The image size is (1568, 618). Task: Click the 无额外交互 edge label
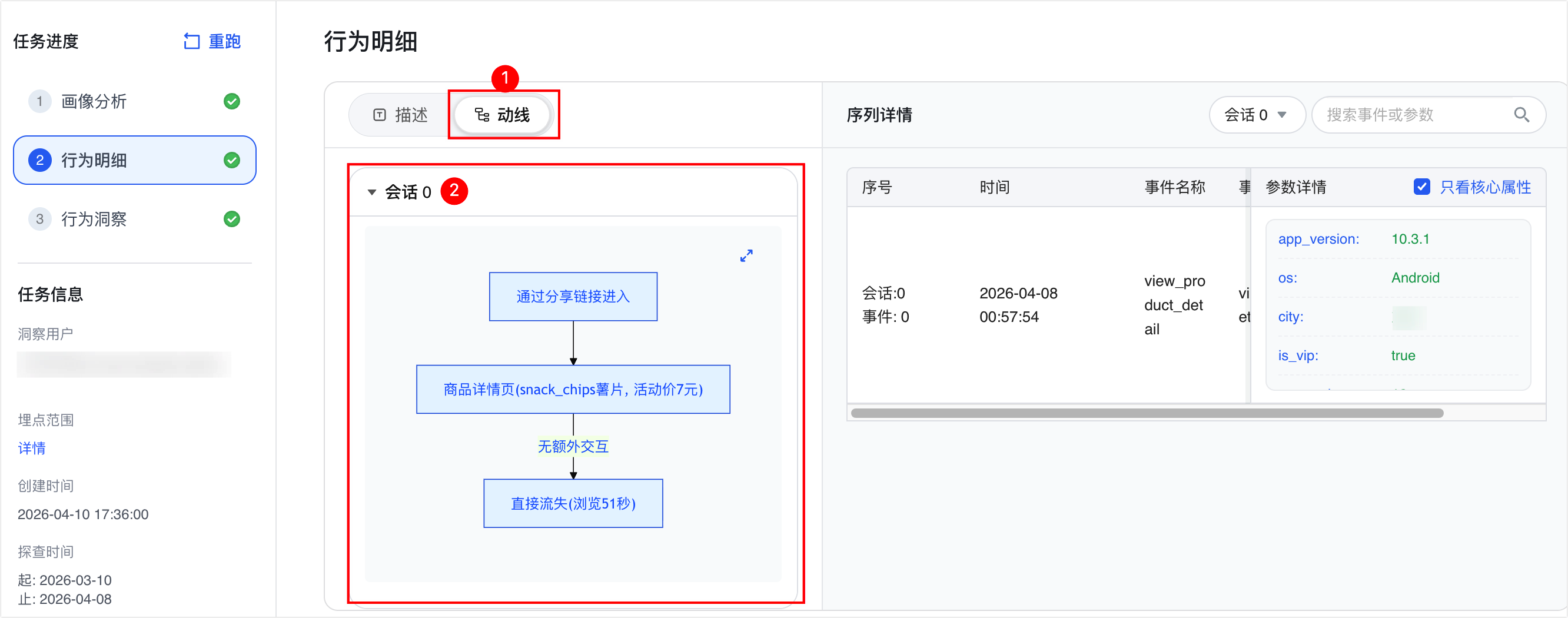573,447
